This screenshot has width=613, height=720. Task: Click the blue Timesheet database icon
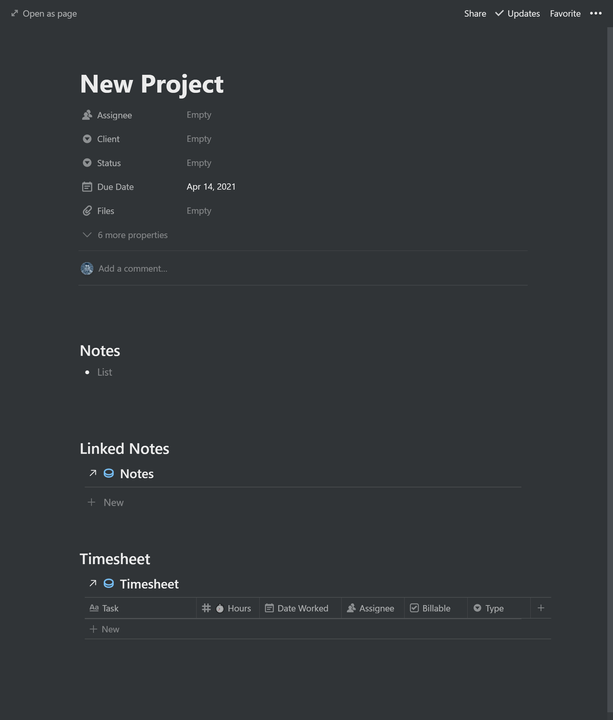coord(109,584)
